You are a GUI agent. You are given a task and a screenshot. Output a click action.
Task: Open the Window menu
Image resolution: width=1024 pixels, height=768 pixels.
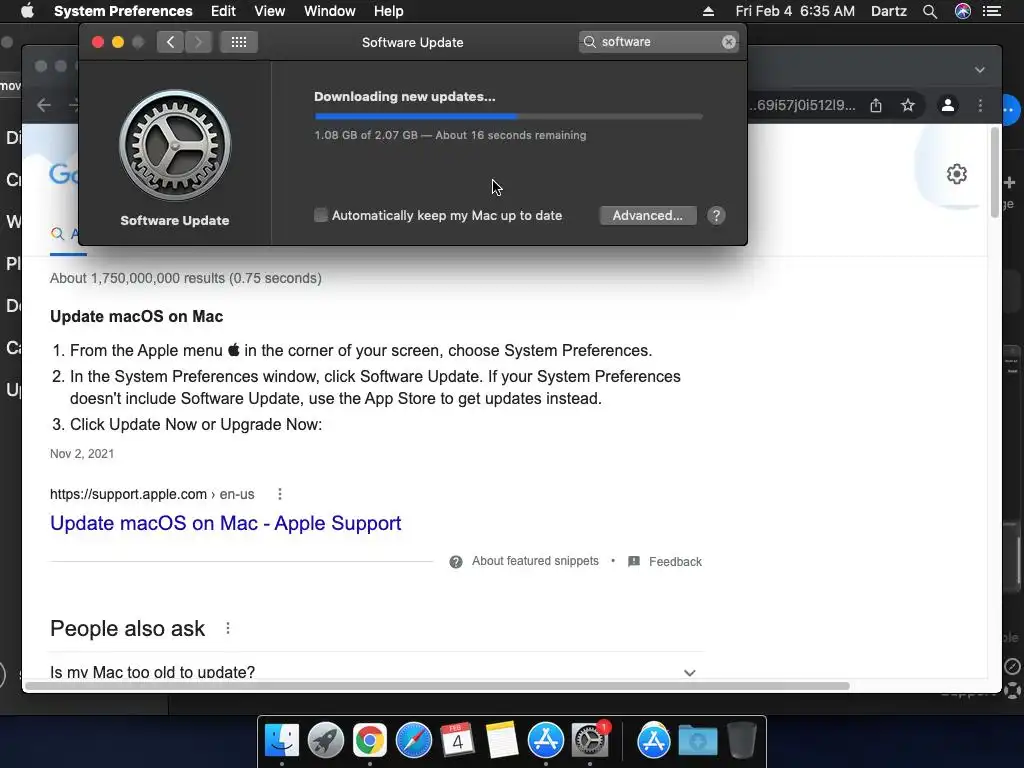coord(330,11)
